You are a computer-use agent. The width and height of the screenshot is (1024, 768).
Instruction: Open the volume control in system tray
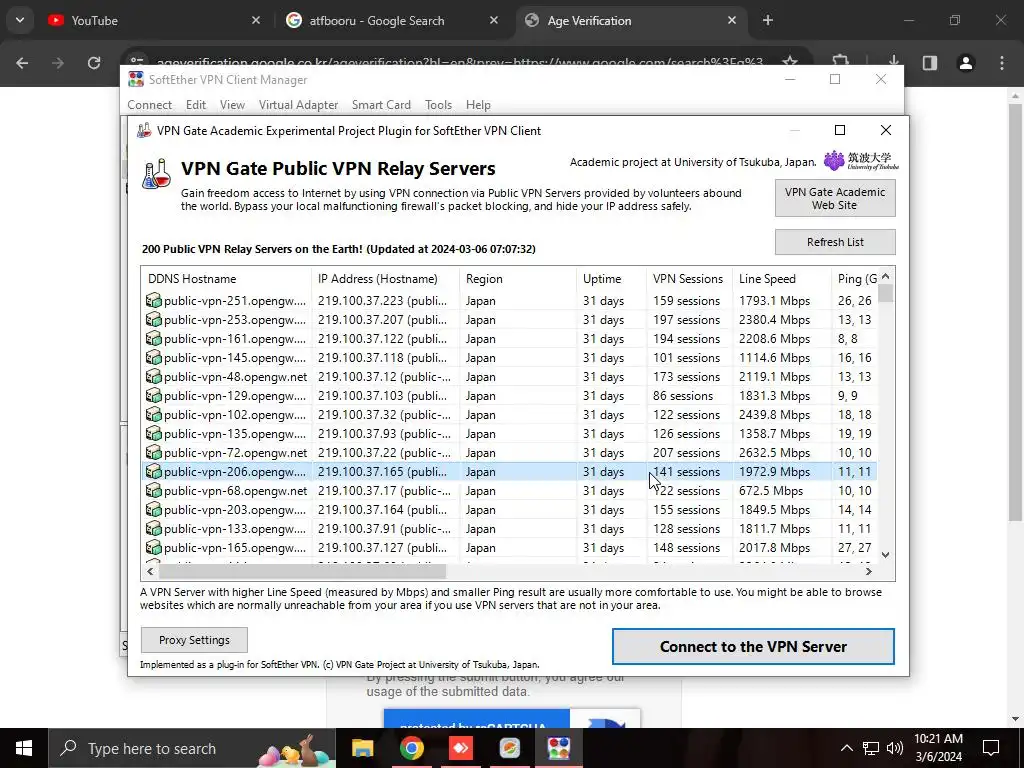[x=895, y=748]
